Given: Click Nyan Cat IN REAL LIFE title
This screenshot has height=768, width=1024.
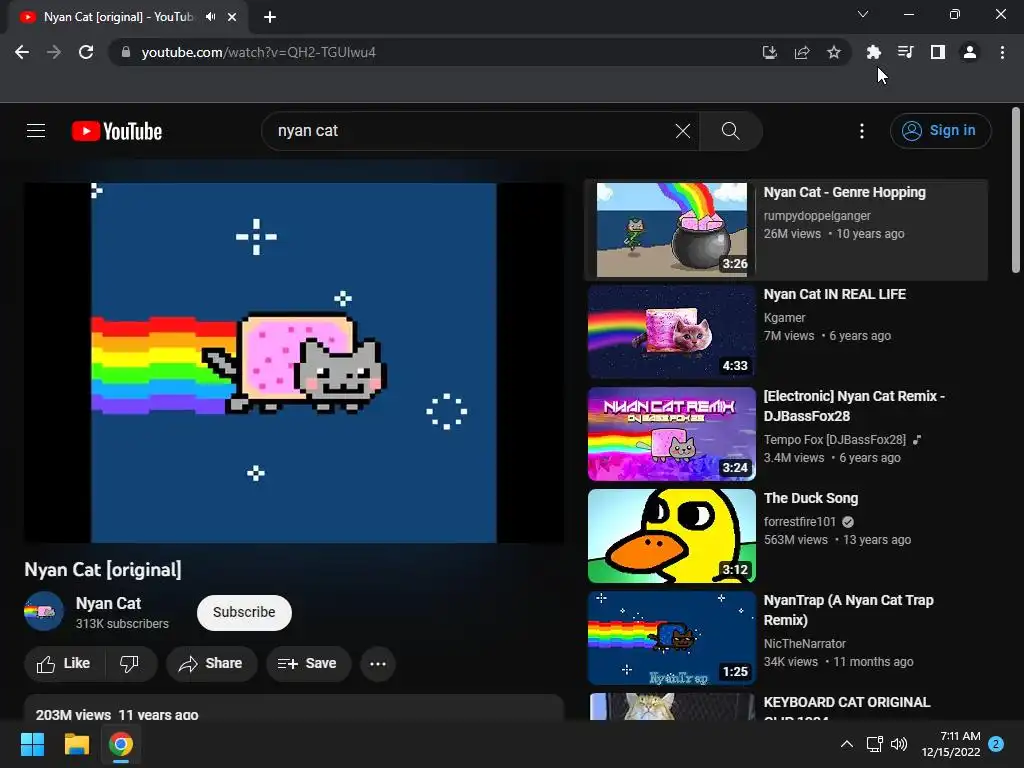Looking at the screenshot, I should (835, 294).
